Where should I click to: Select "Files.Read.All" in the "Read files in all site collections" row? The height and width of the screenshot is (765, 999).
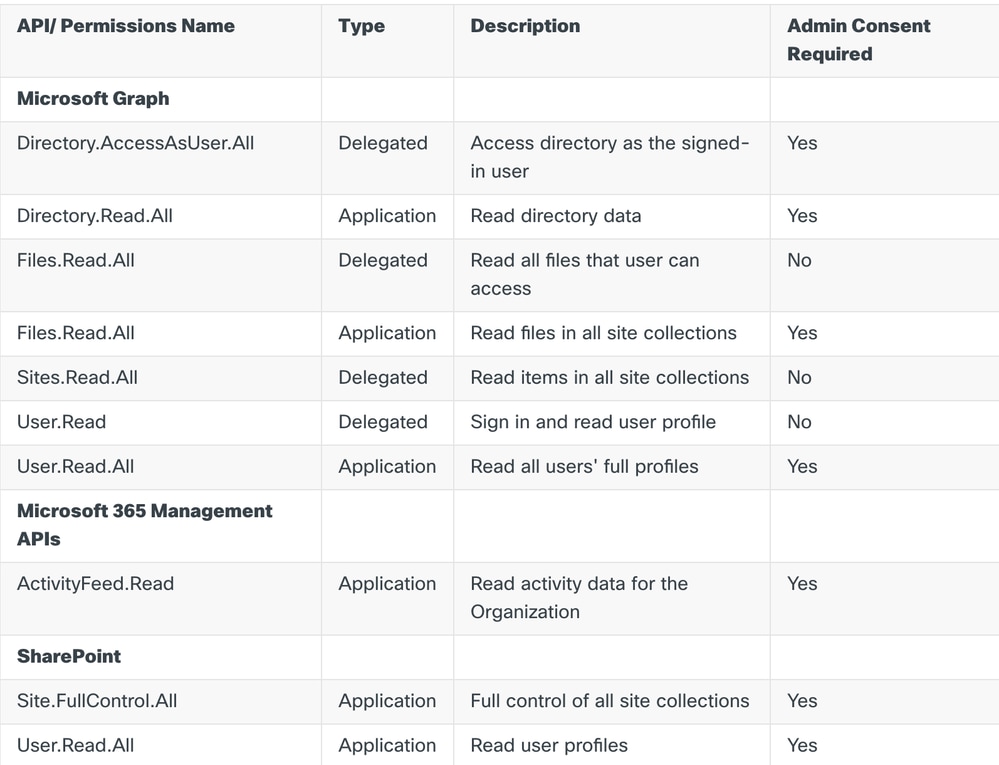tap(76, 333)
